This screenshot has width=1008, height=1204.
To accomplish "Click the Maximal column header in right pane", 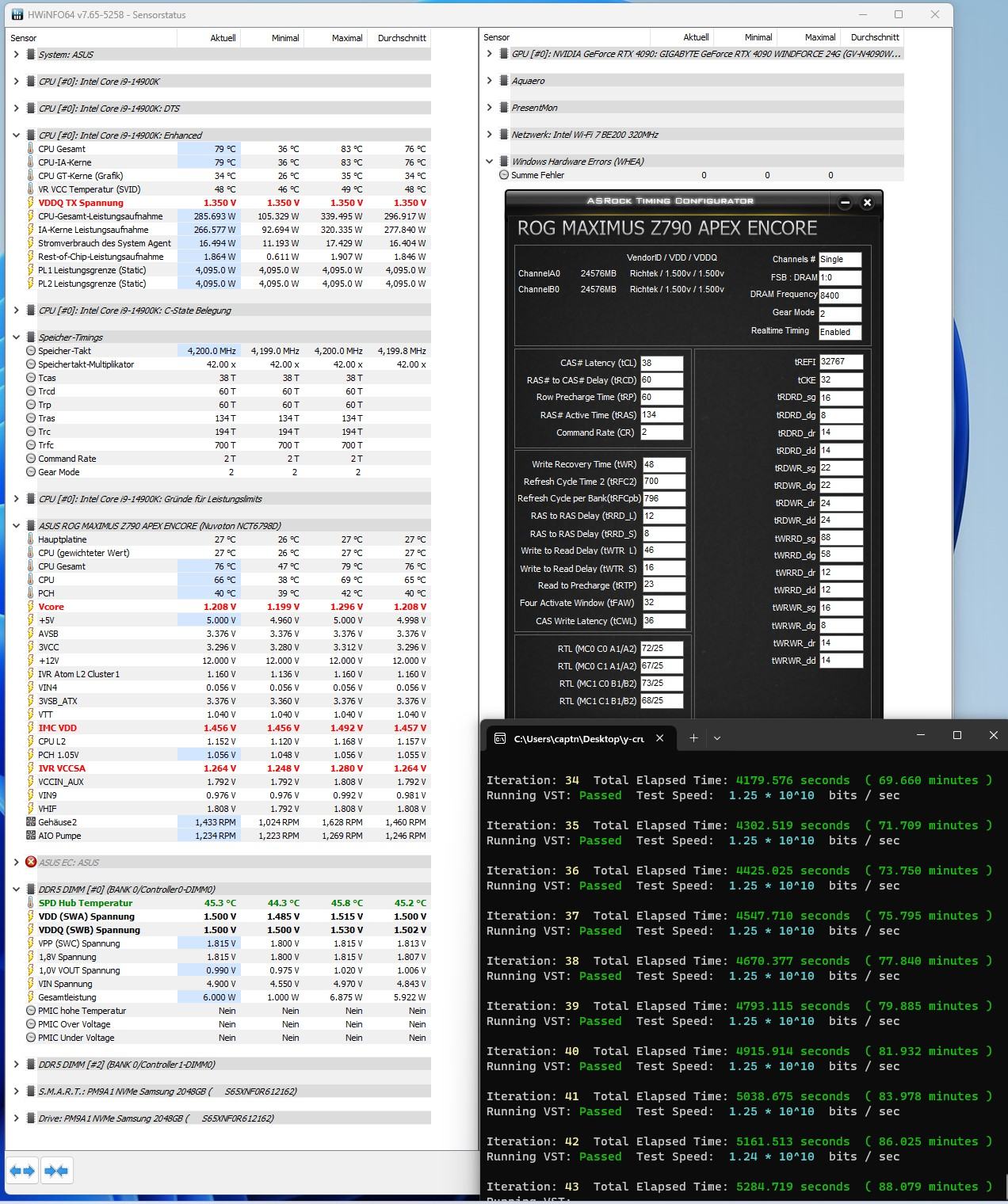I will 808,37.
